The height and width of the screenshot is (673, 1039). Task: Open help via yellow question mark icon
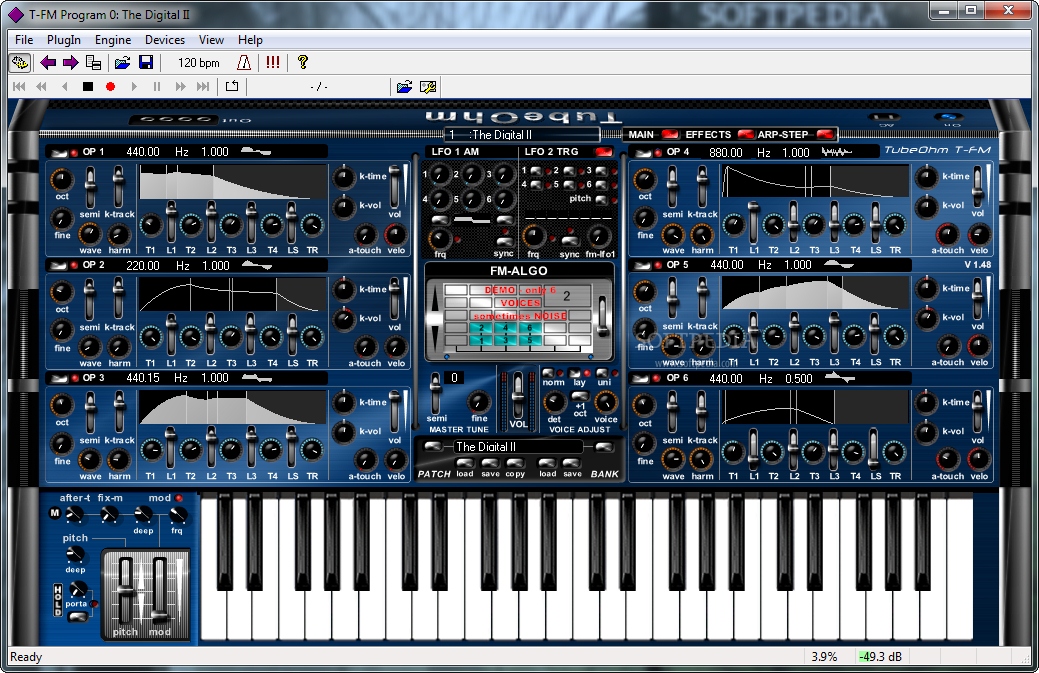tap(303, 62)
